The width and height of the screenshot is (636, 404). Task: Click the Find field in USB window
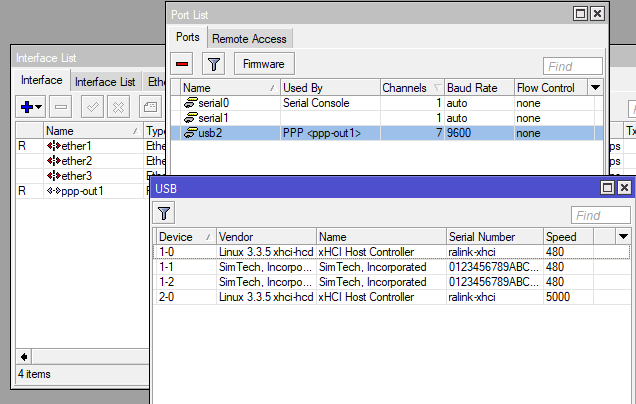coord(601,215)
